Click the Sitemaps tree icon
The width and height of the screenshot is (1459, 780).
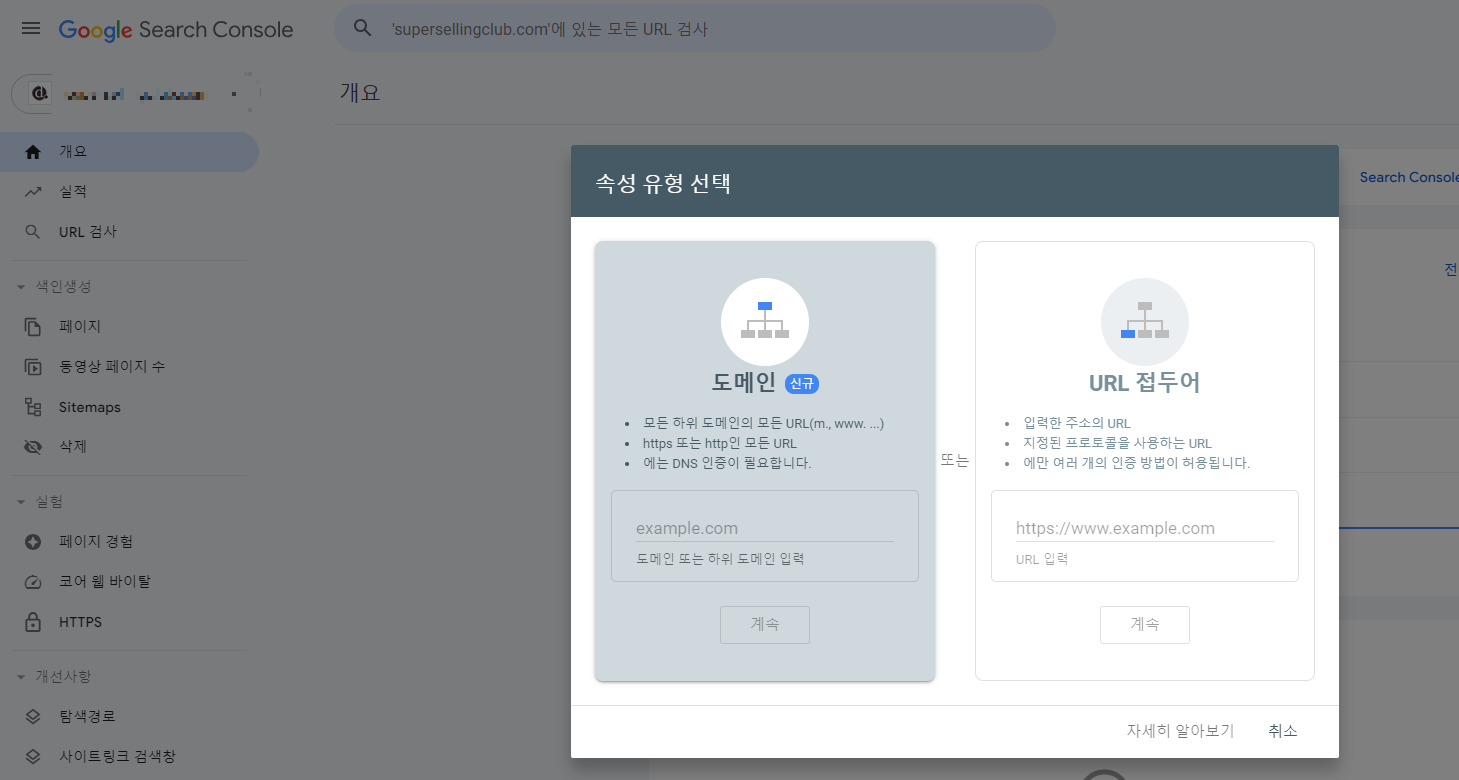(x=33, y=407)
